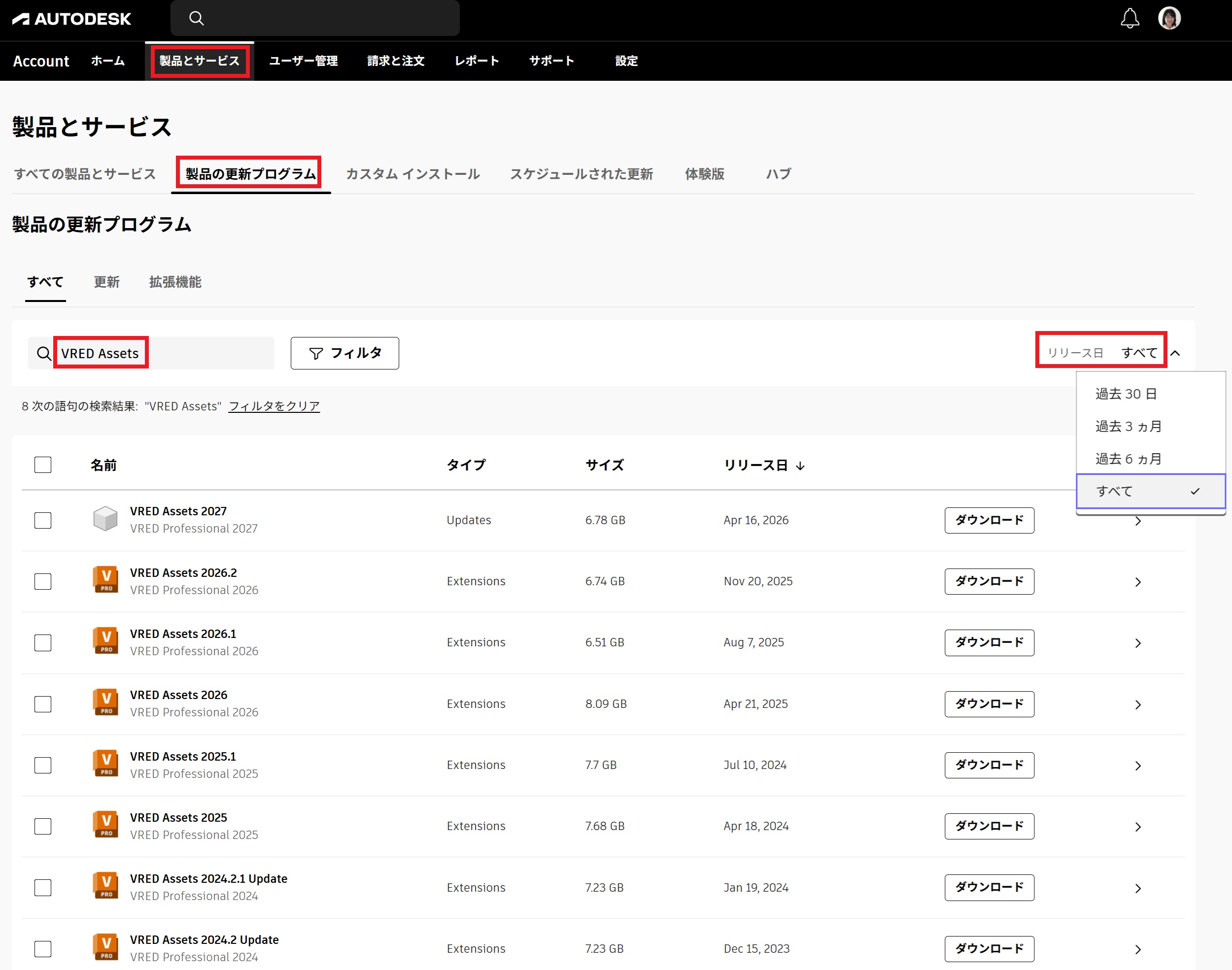Select 過去 30 日 from the dropdown
1232x970 pixels.
click(1151, 394)
